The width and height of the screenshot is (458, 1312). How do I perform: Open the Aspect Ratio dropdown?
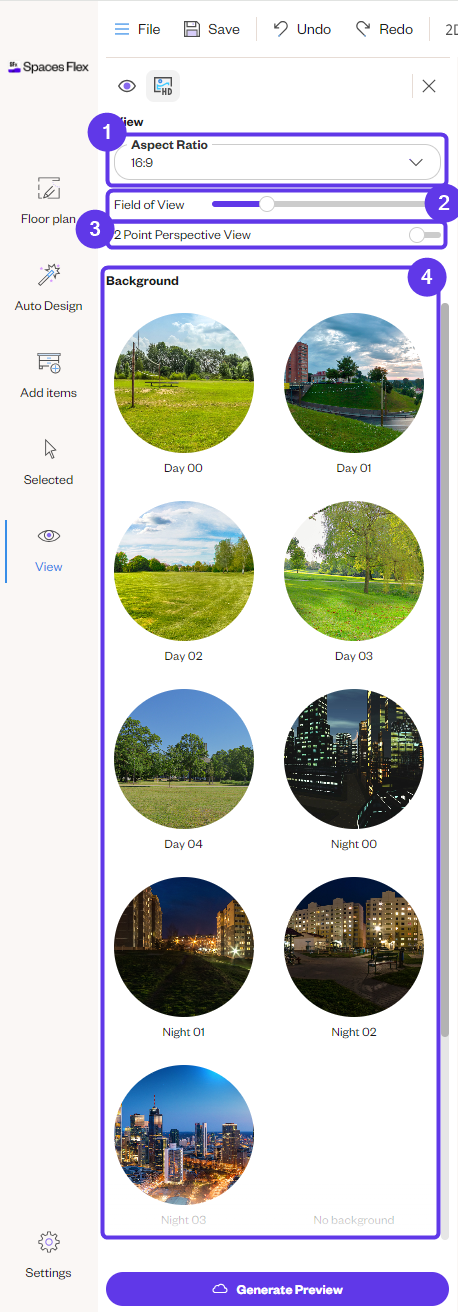(277, 162)
